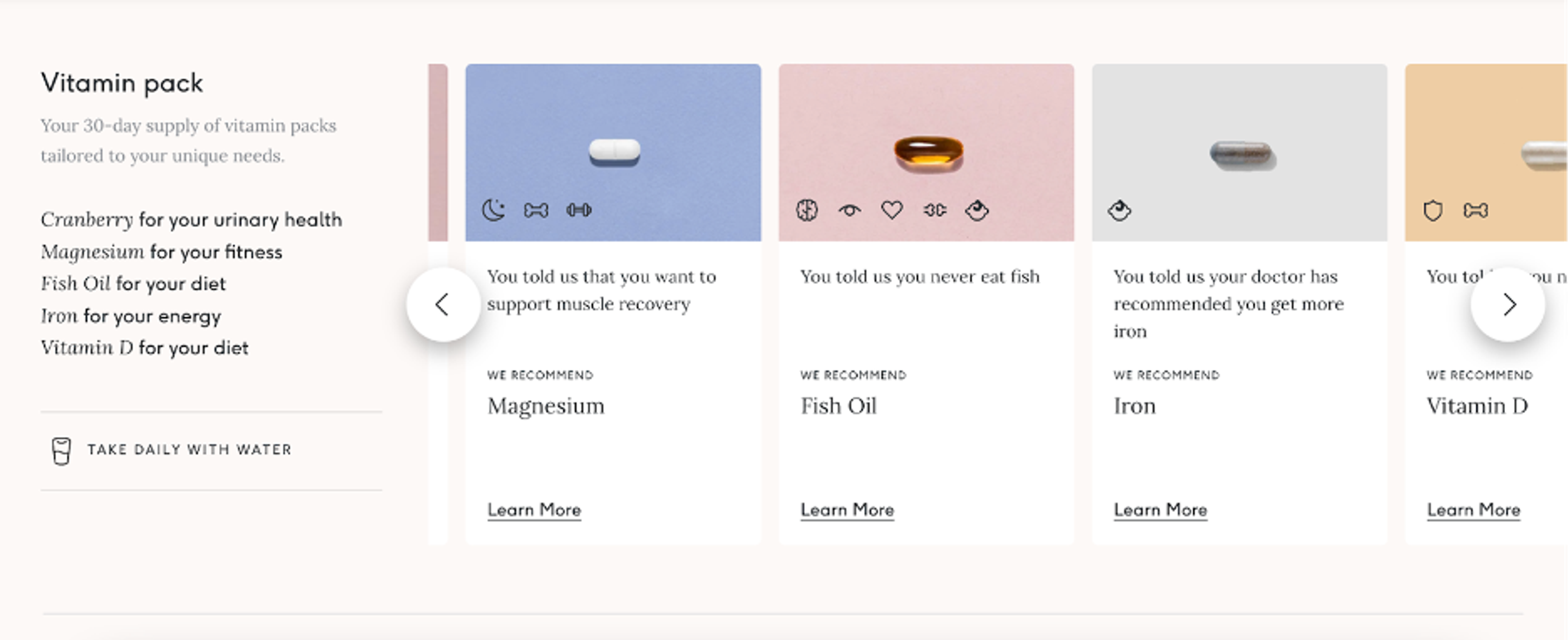Open Learn More for Magnesium

pyautogui.click(x=534, y=510)
